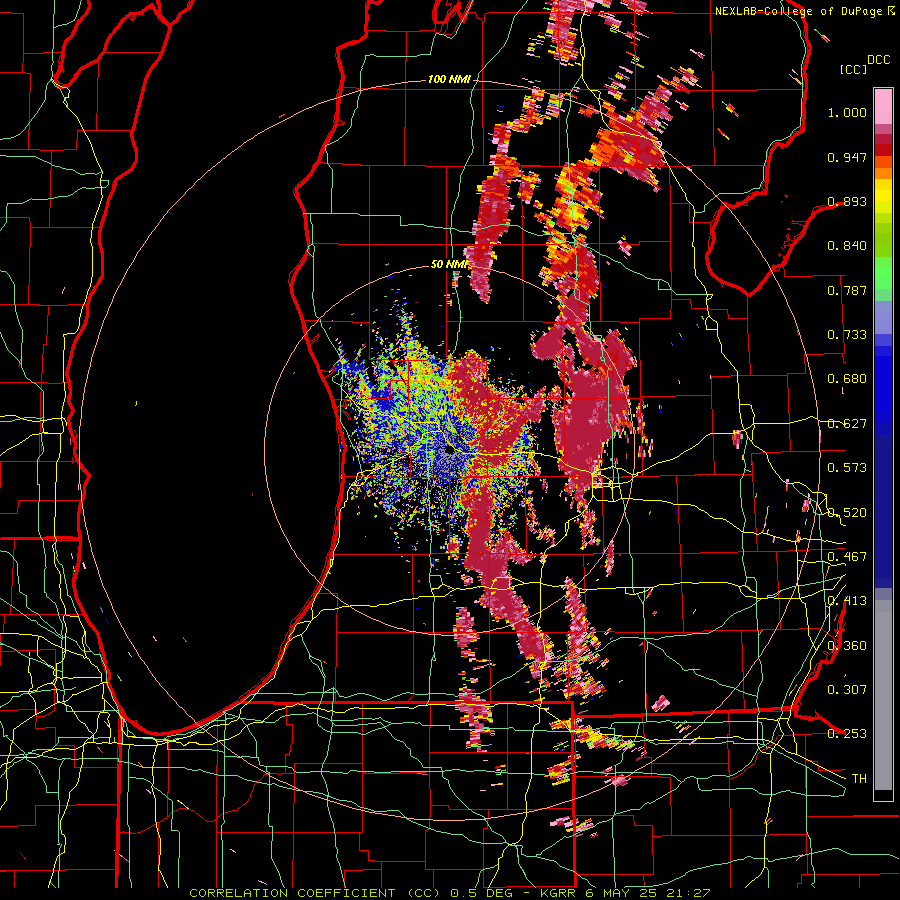Click the 0.787 legend value

point(847,290)
